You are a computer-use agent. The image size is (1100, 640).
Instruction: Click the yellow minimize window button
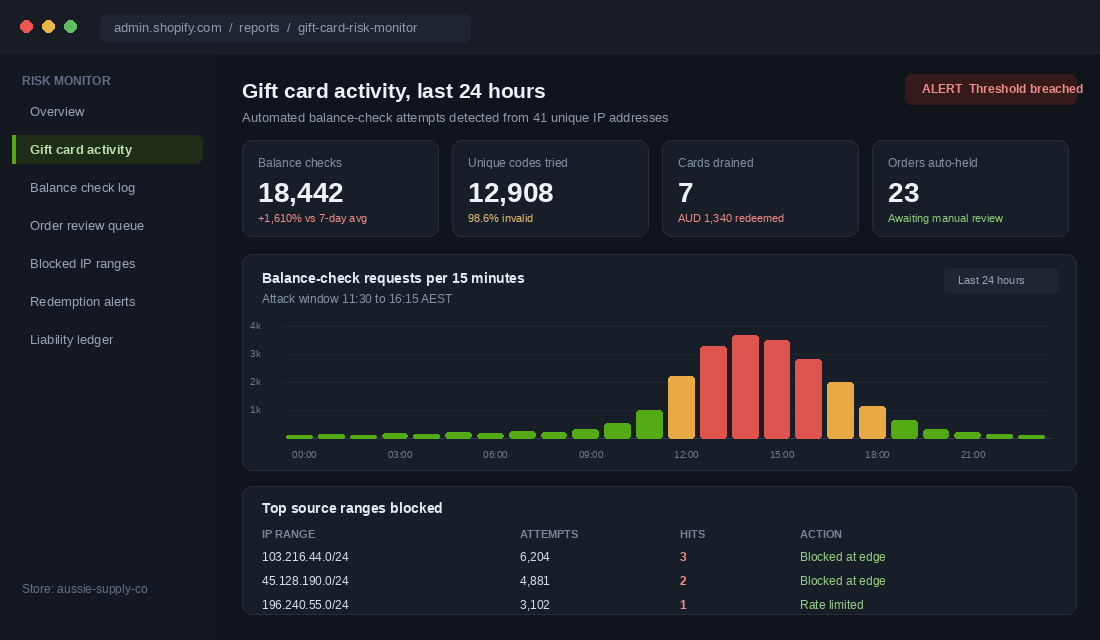pos(48,27)
